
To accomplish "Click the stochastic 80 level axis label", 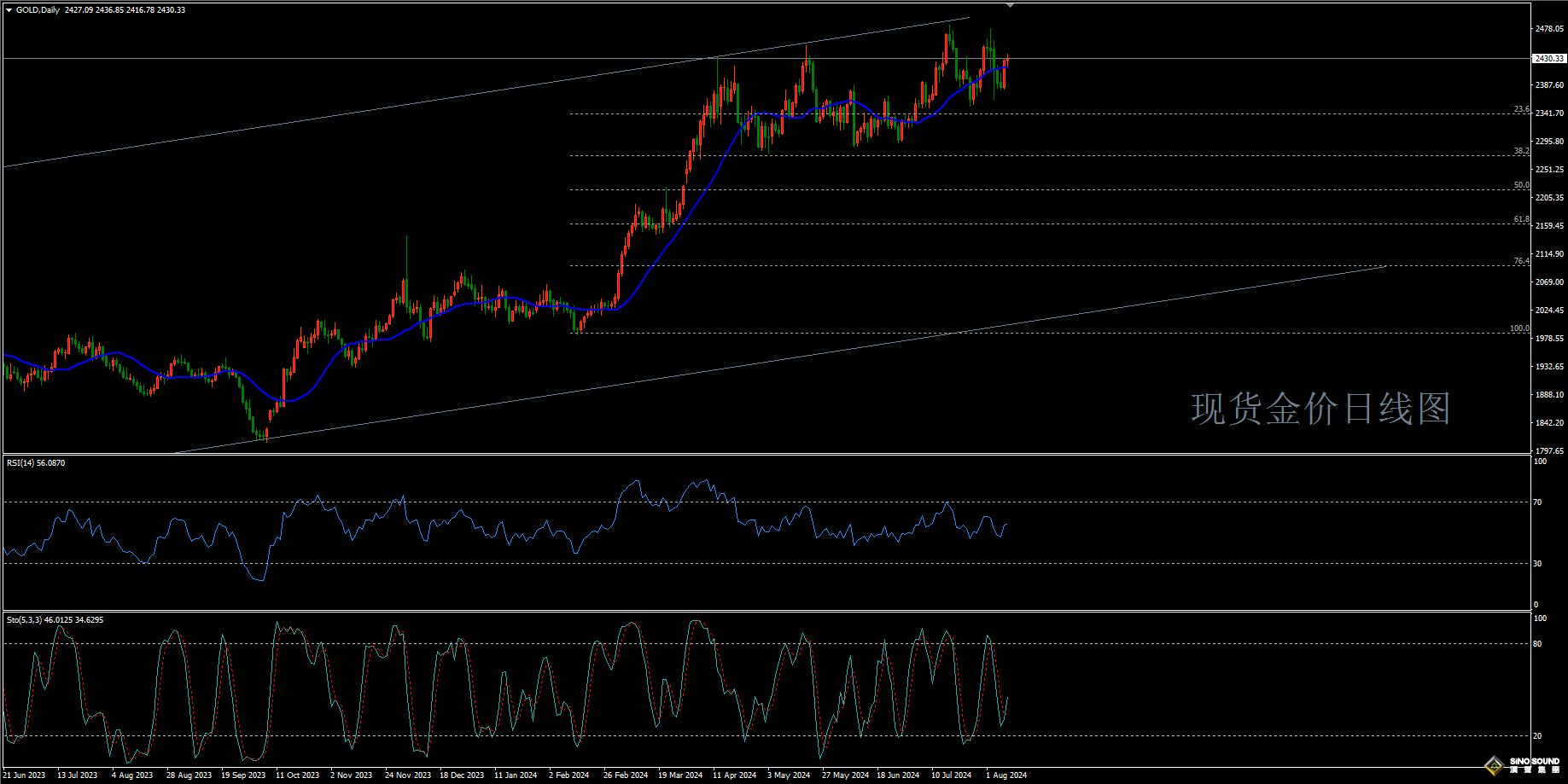I will click(1537, 644).
